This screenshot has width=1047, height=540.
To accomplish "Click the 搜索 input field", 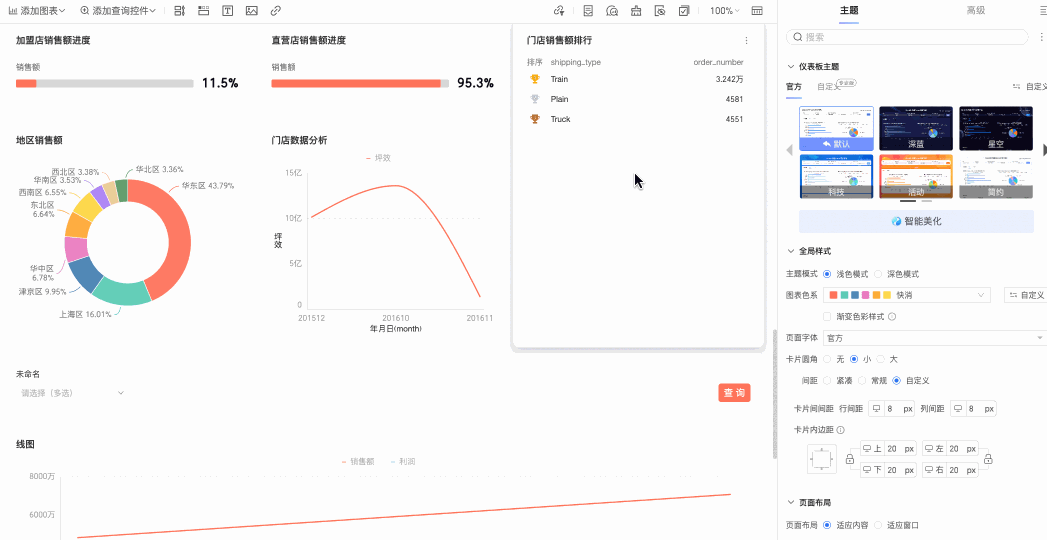I will (x=908, y=37).
